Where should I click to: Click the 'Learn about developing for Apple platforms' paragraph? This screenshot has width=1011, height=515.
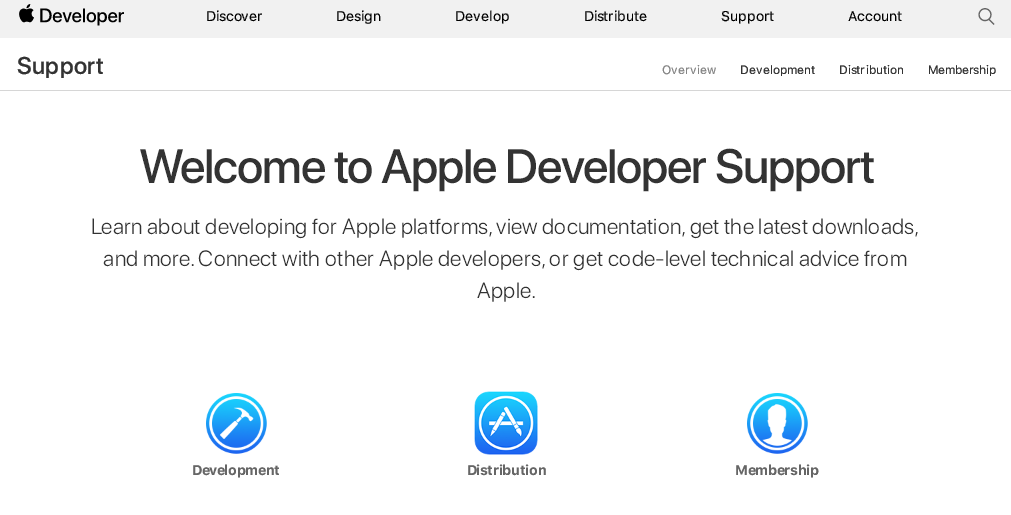tap(506, 258)
